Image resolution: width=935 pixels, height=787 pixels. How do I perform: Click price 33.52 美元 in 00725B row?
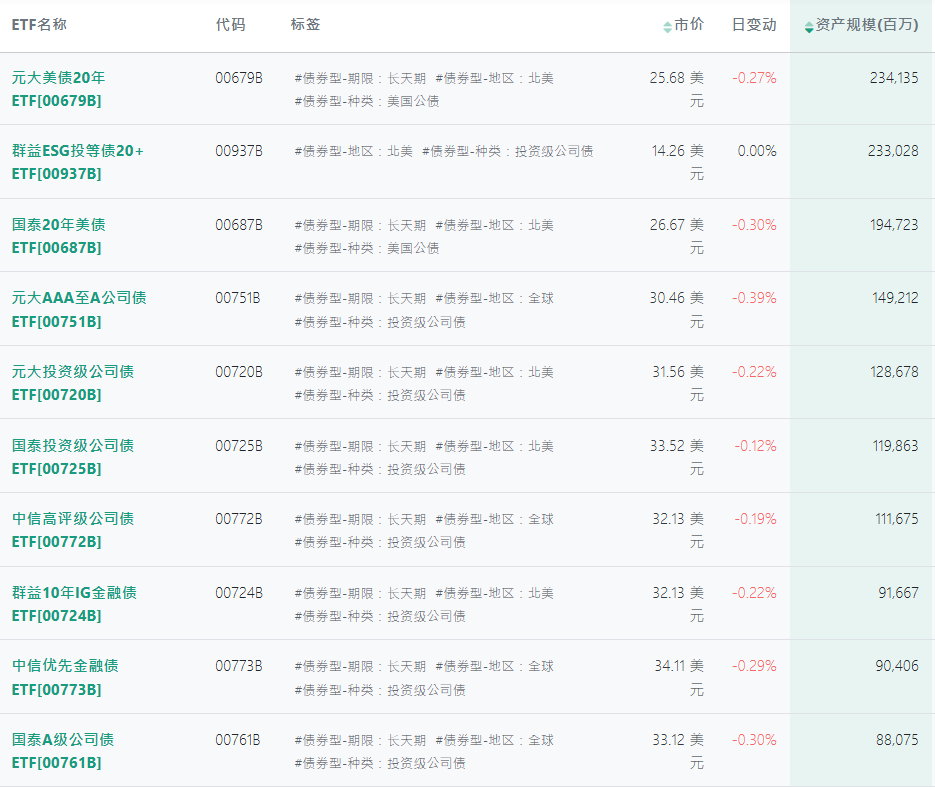[677, 457]
